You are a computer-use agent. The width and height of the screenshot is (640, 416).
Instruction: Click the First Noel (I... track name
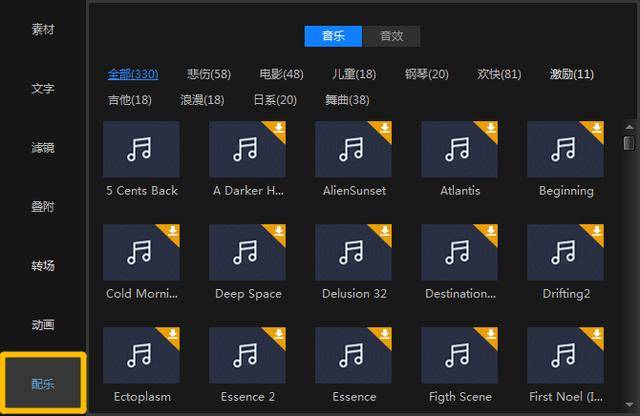[x=566, y=396]
